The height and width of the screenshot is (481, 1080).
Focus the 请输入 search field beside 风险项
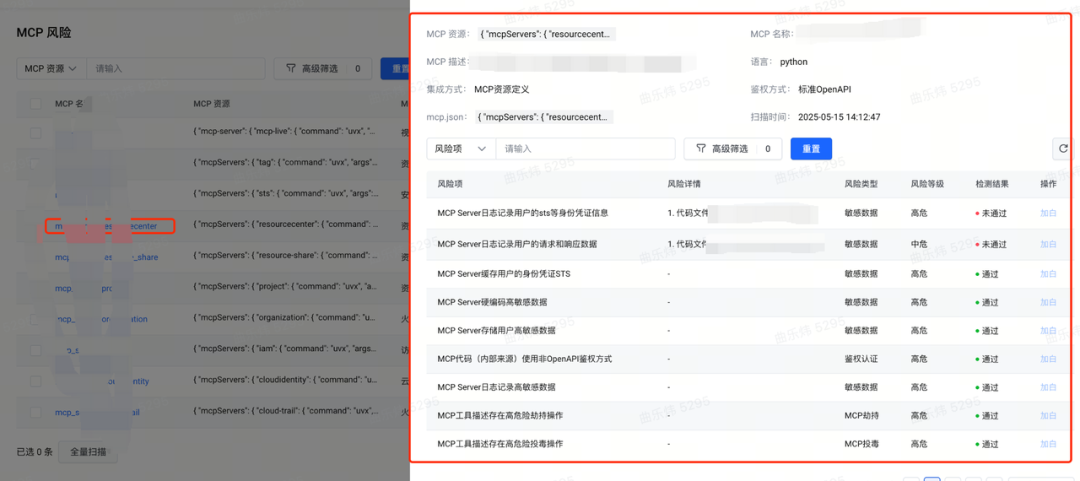585,148
